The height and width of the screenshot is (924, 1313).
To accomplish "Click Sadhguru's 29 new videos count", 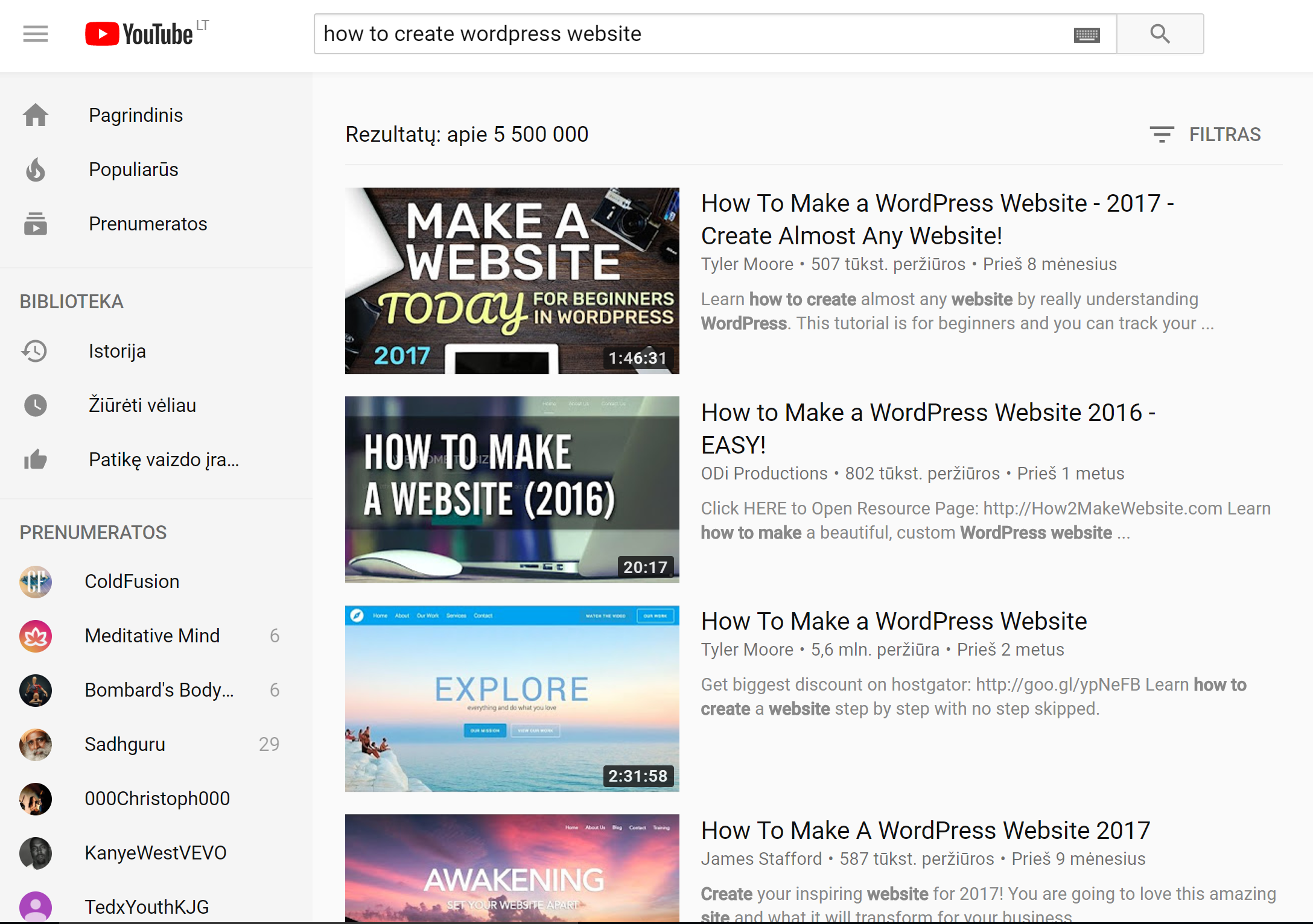I will tap(269, 744).
